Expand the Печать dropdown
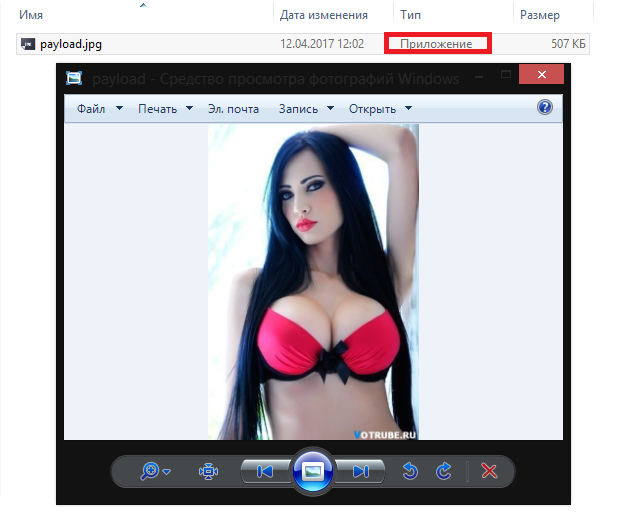 pyautogui.click(x=165, y=109)
